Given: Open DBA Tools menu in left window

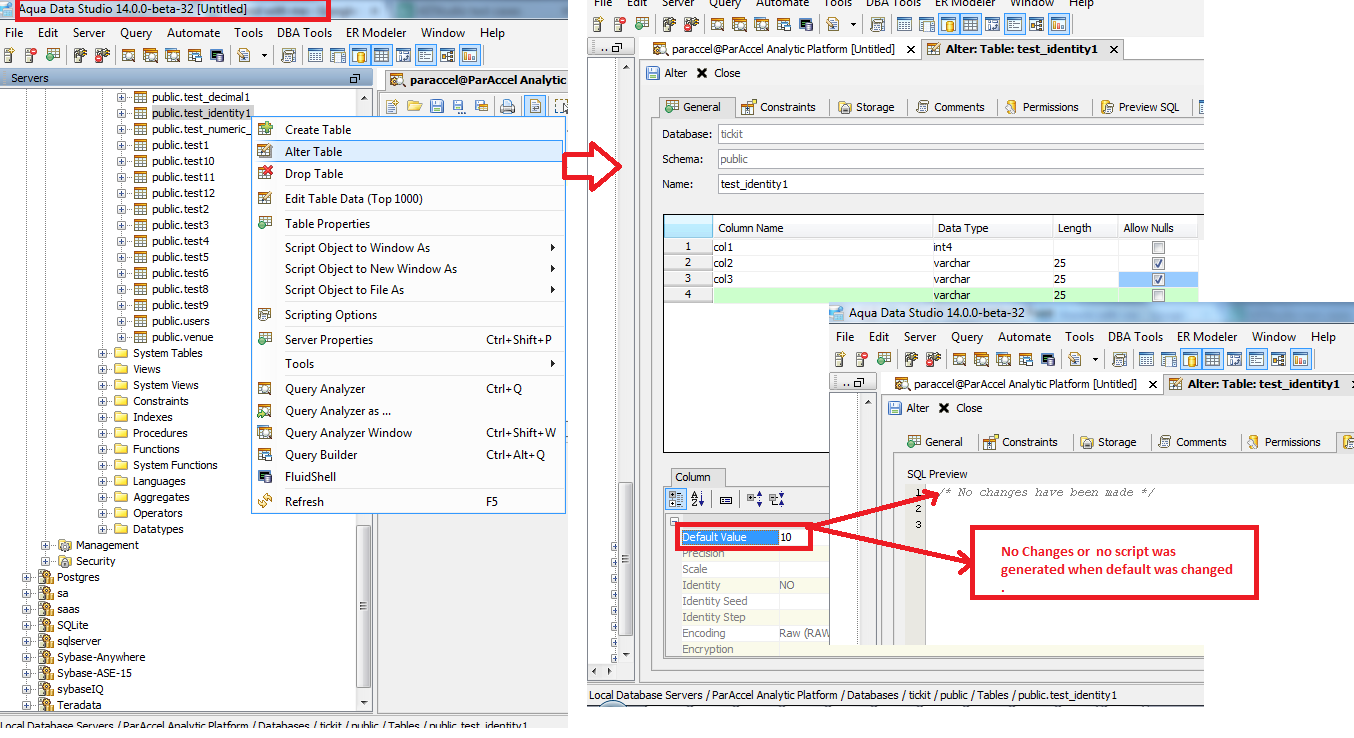Looking at the screenshot, I should pos(305,32).
